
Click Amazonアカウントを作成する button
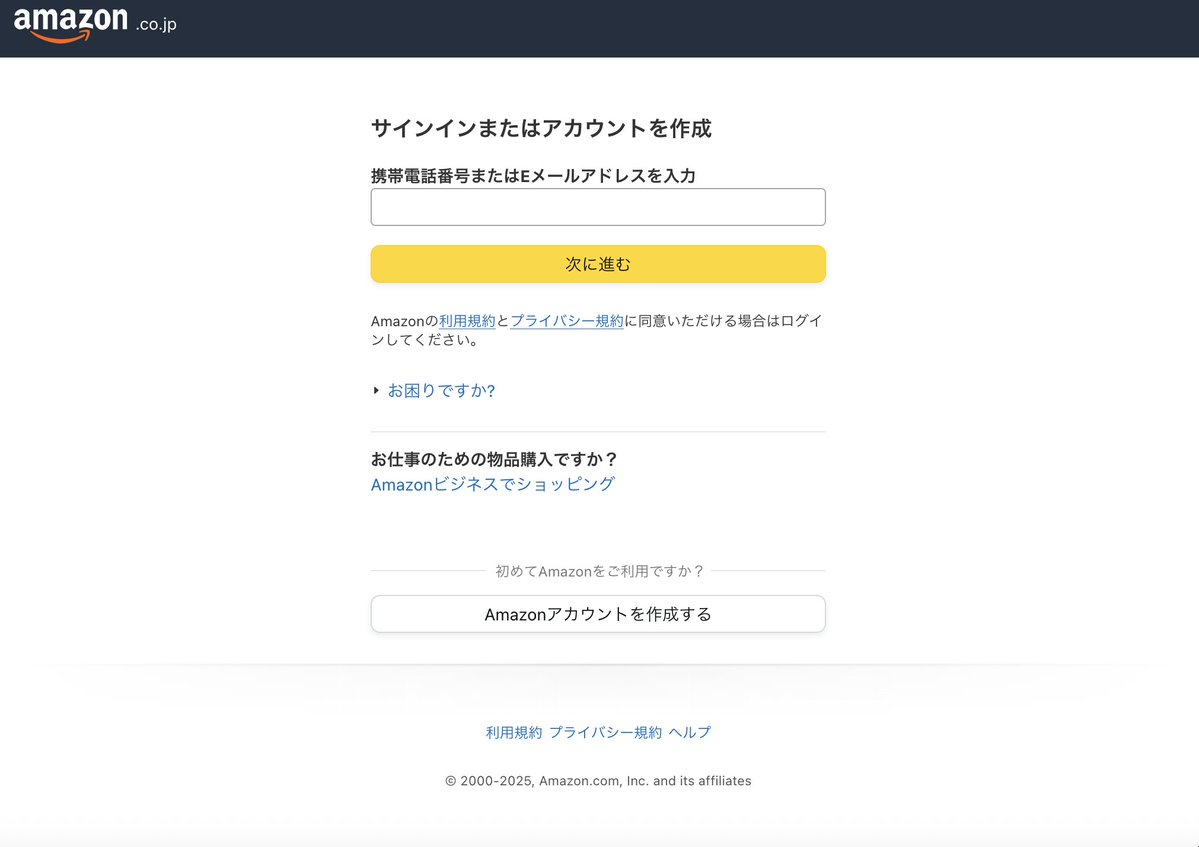click(598, 615)
